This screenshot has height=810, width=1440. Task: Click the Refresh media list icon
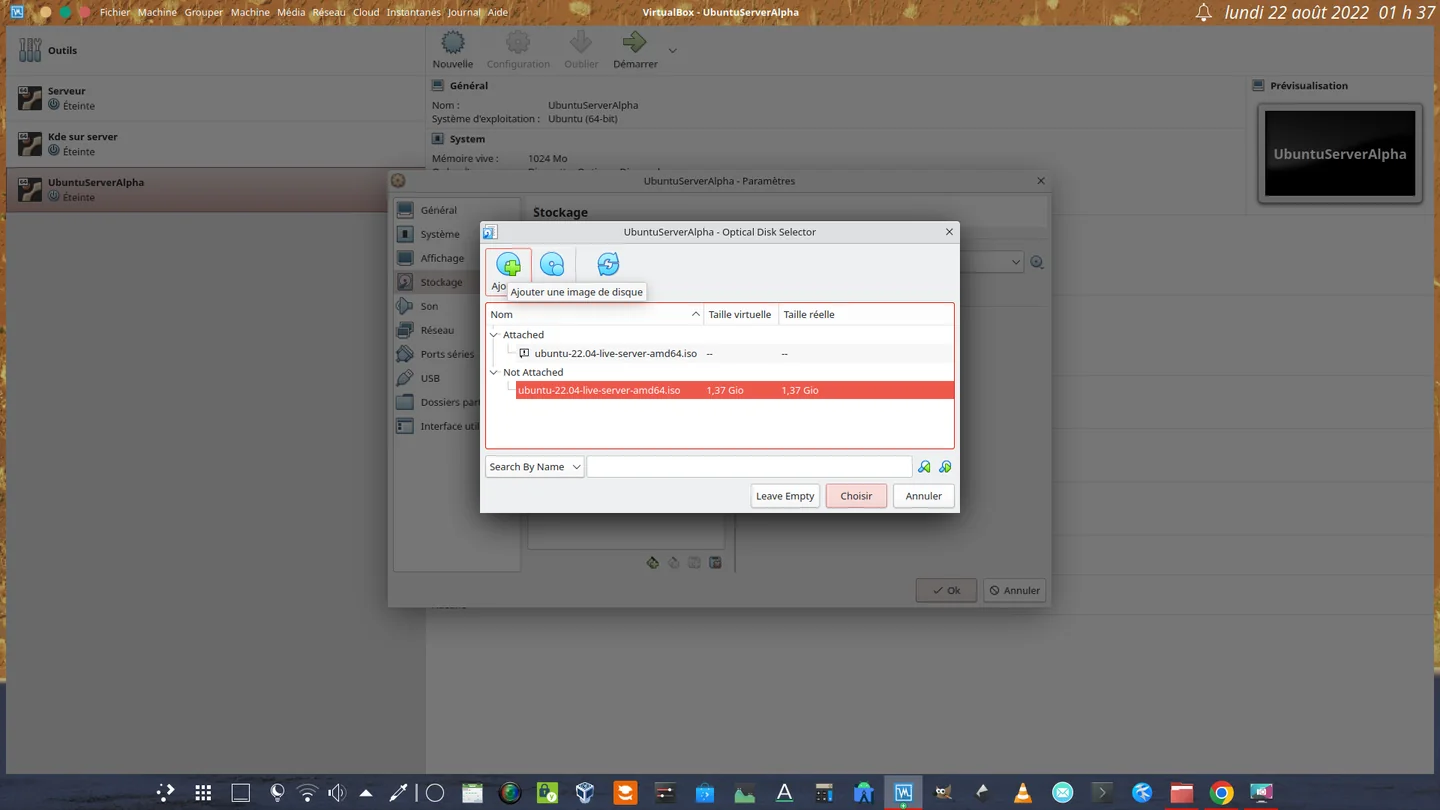point(608,265)
